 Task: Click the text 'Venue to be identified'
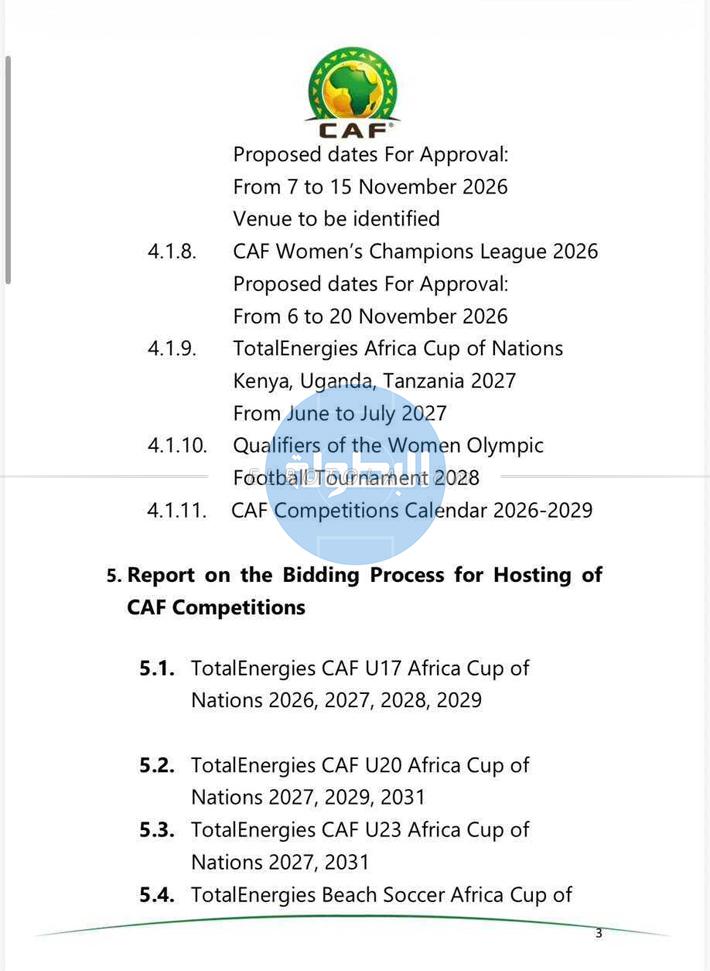336,218
